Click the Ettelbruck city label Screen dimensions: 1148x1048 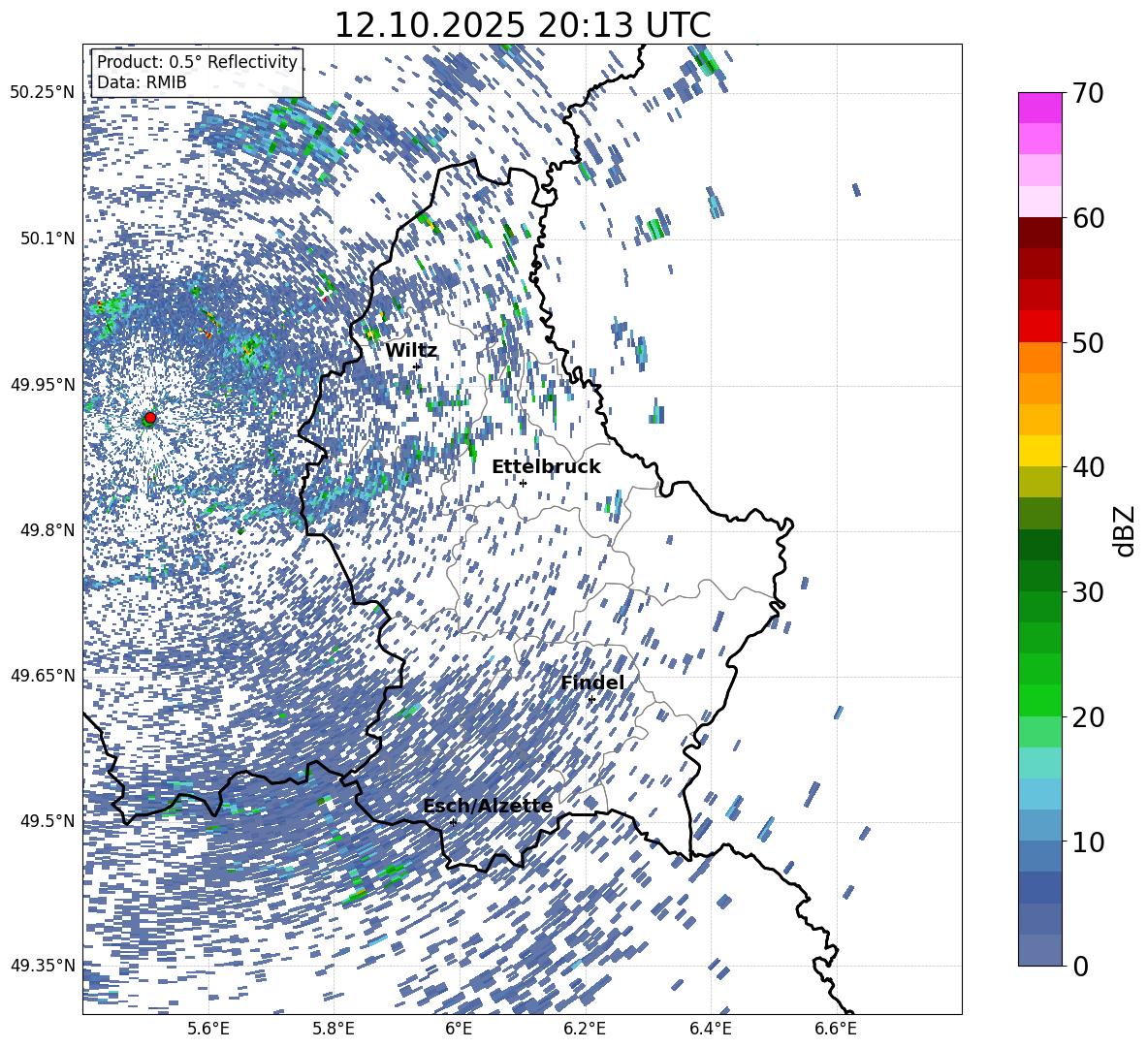(x=546, y=467)
